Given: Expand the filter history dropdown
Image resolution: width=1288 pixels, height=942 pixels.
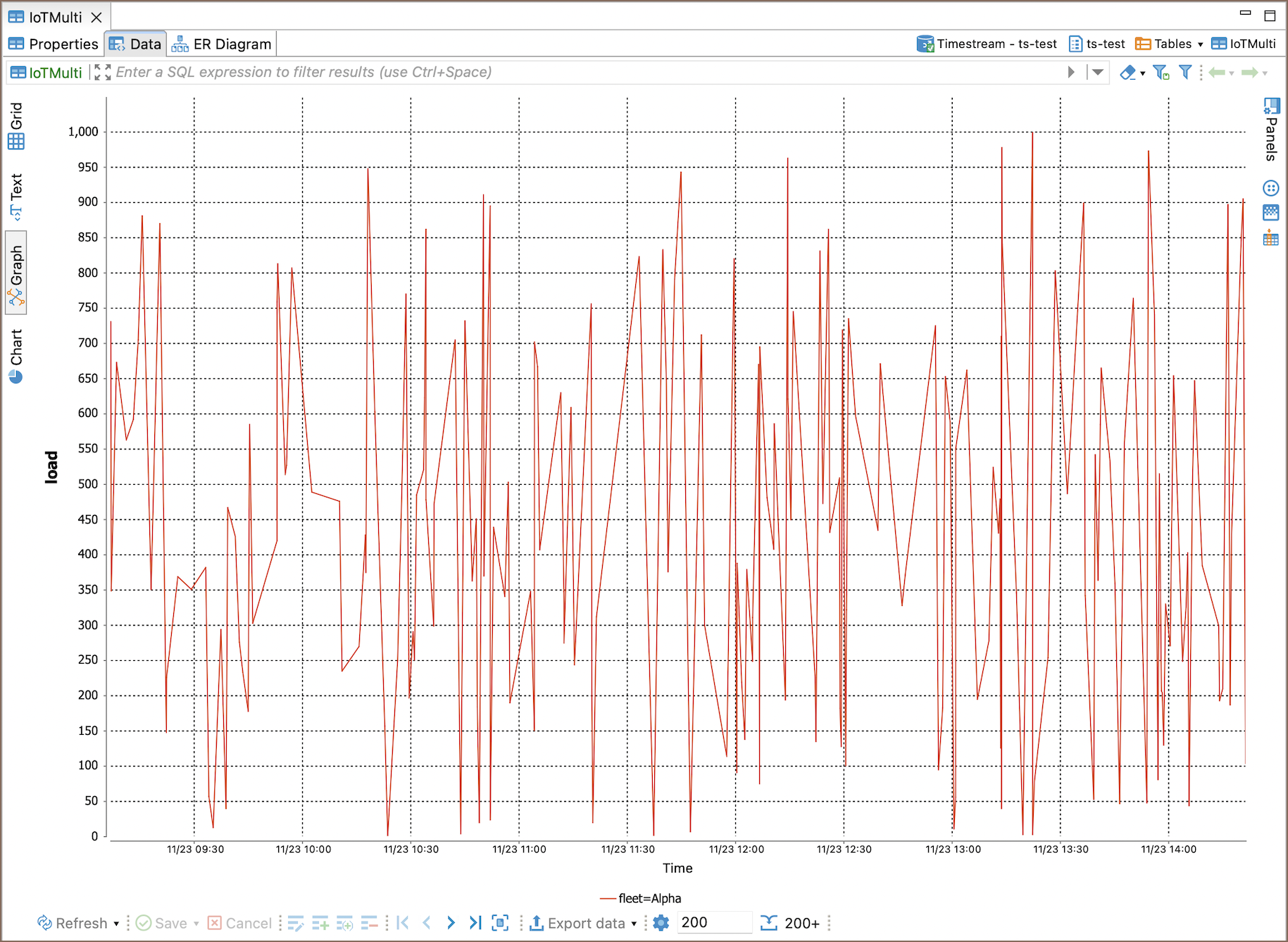Looking at the screenshot, I should click(1097, 73).
